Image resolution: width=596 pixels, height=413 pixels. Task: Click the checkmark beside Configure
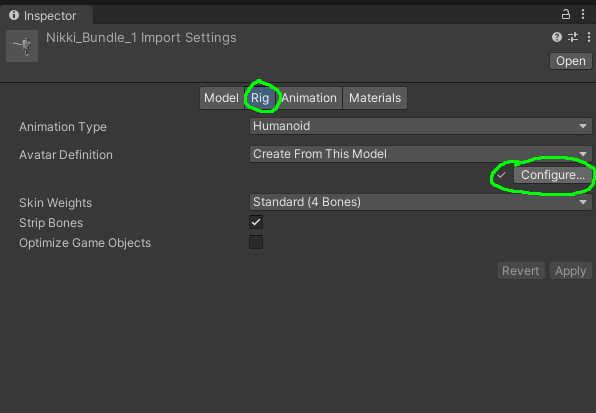pyautogui.click(x=501, y=175)
